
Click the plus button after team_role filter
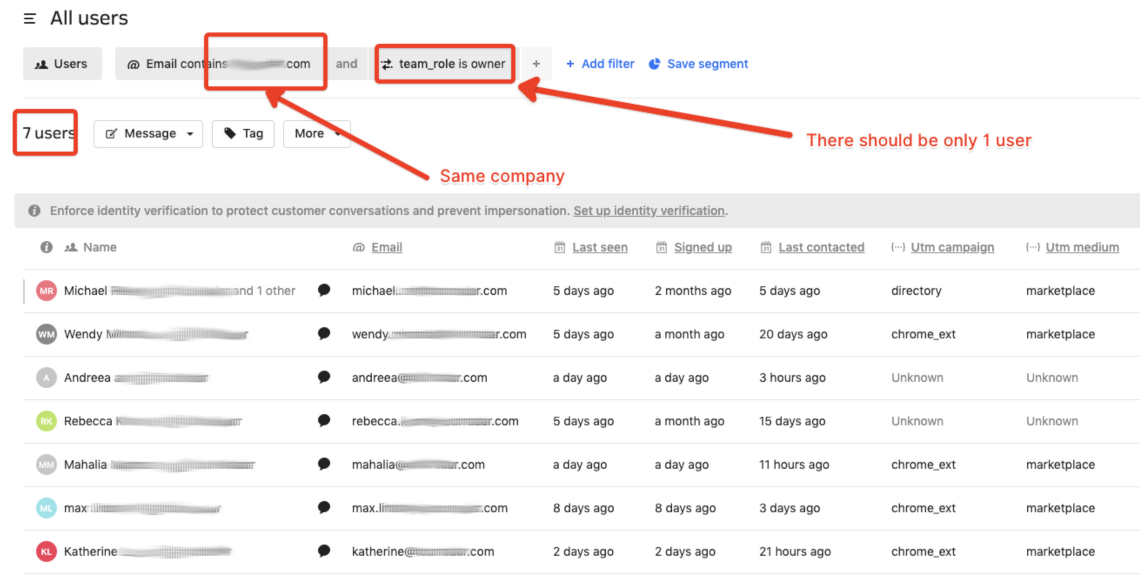tap(536, 64)
